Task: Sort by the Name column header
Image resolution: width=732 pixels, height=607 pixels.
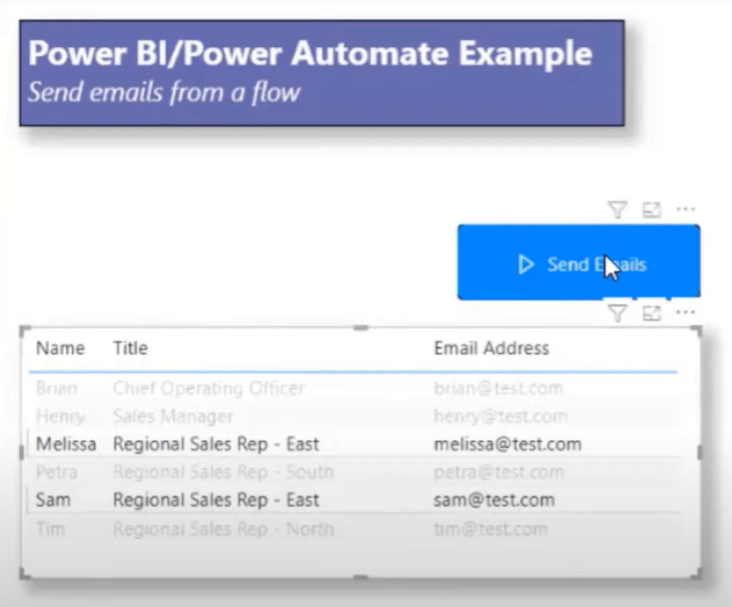Action: coord(60,348)
